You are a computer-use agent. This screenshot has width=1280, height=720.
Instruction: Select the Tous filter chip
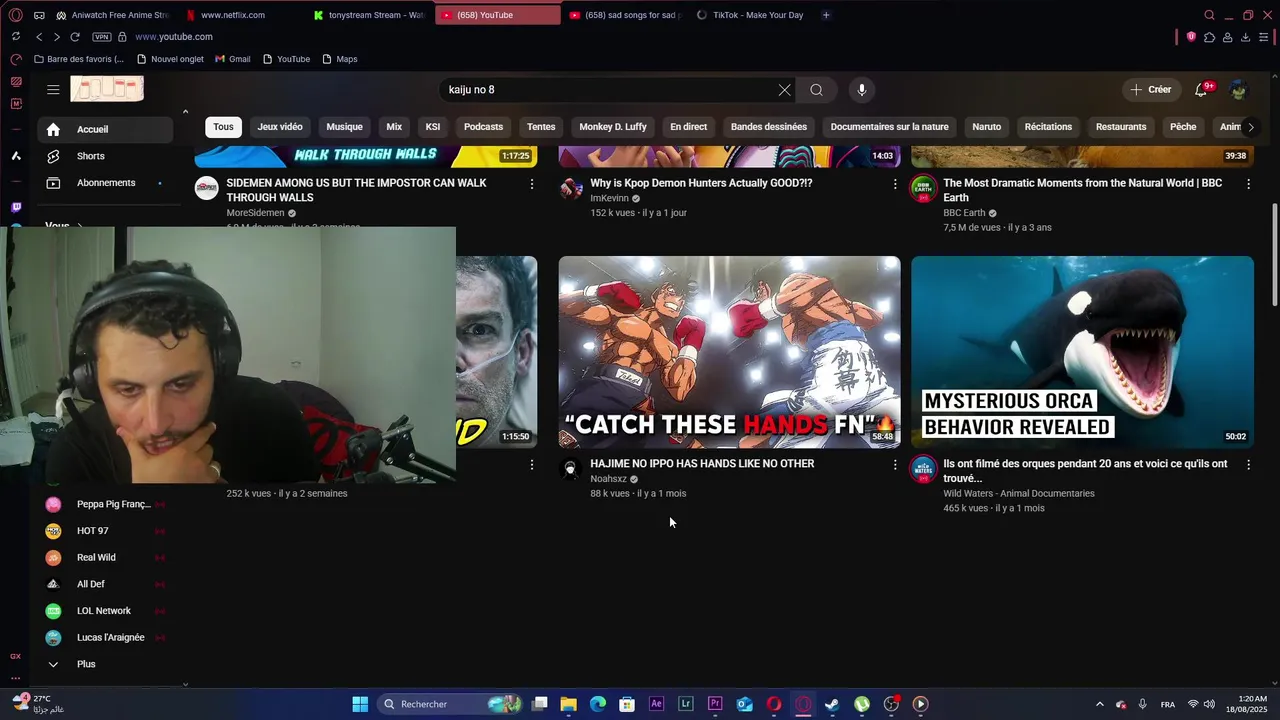[223, 127]
